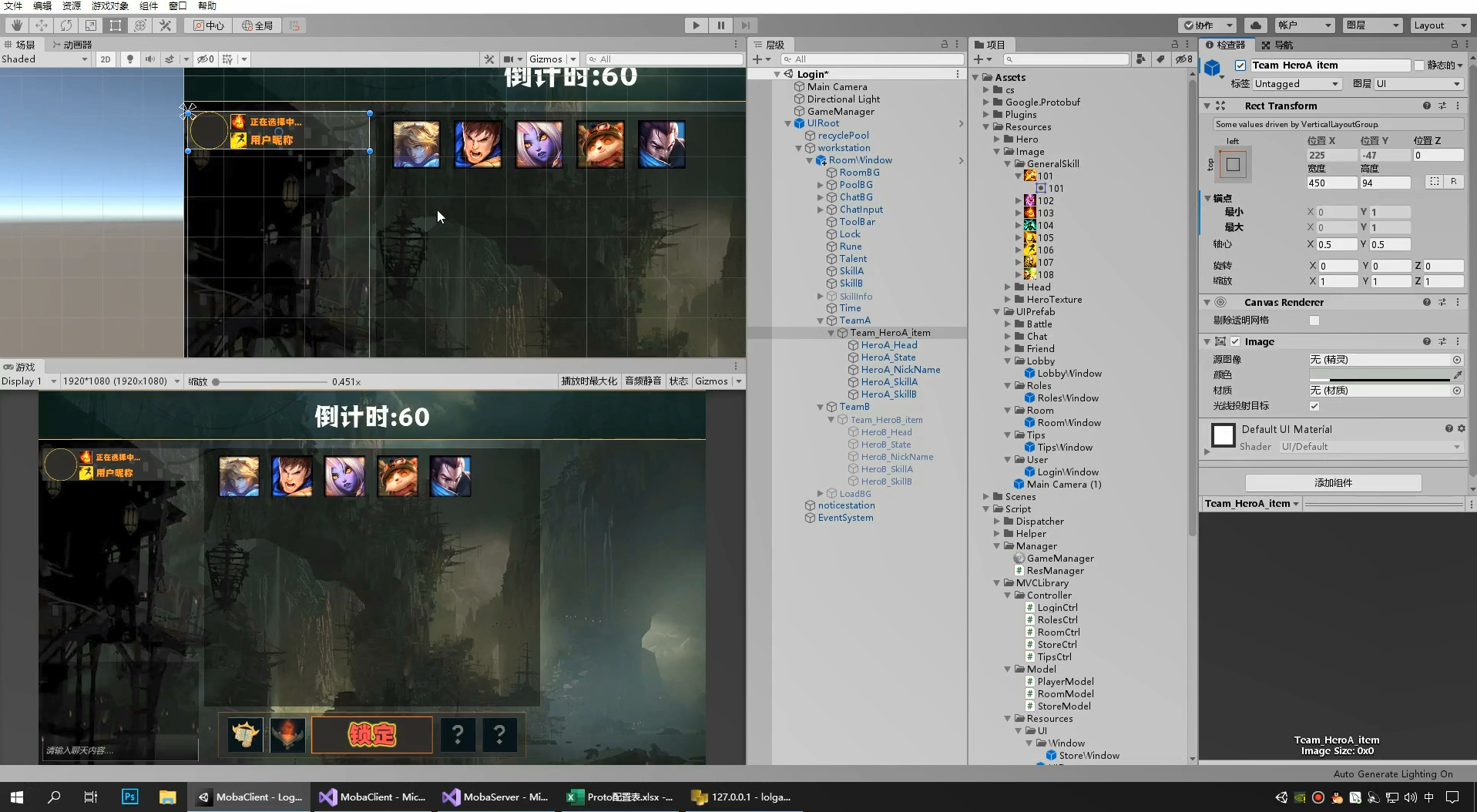Open the 文件 (File) menu
1477x812 pixels.
tap(13, 6)
